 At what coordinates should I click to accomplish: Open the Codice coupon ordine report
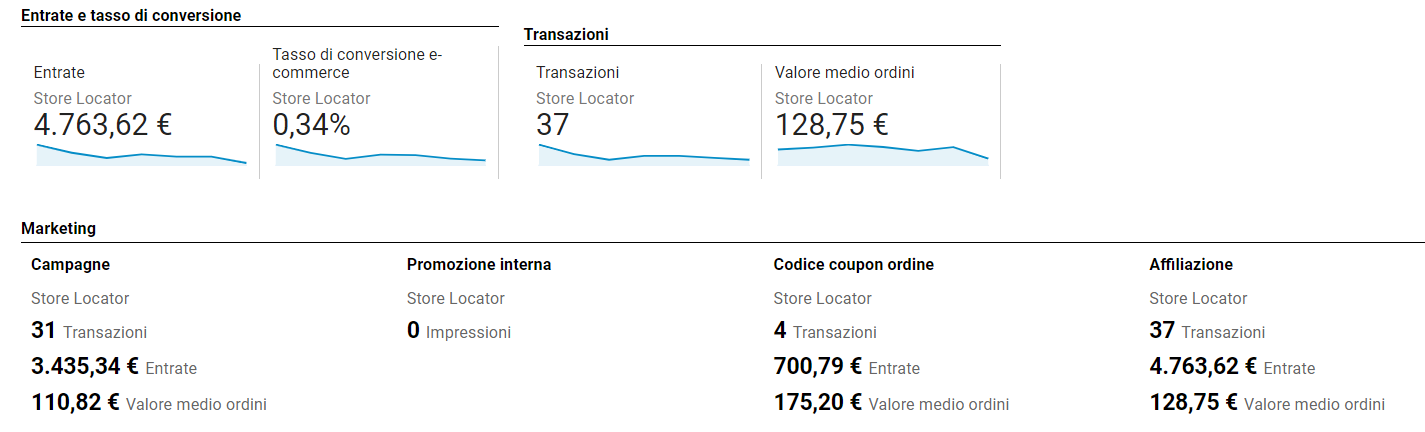854,265
